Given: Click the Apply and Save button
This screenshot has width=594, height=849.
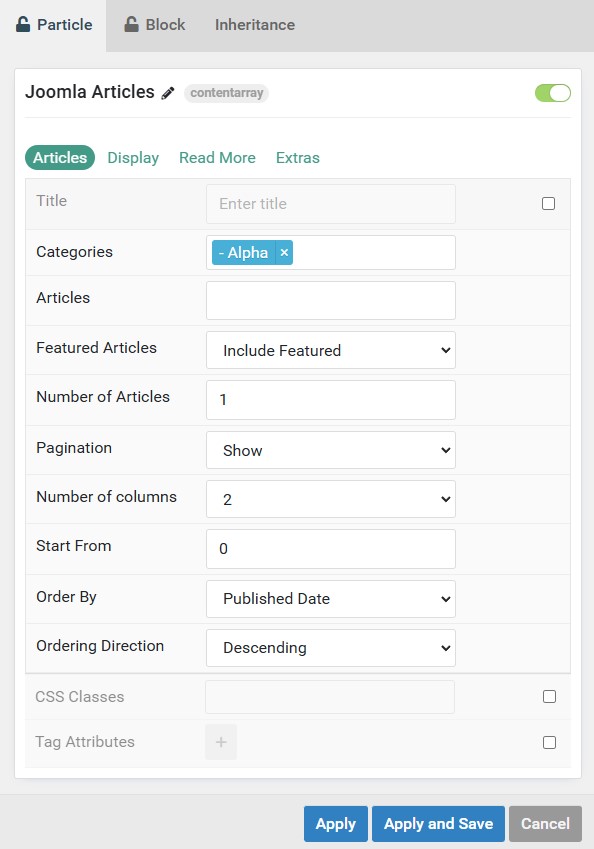Looking at the screenshot, I should point(438,824).
